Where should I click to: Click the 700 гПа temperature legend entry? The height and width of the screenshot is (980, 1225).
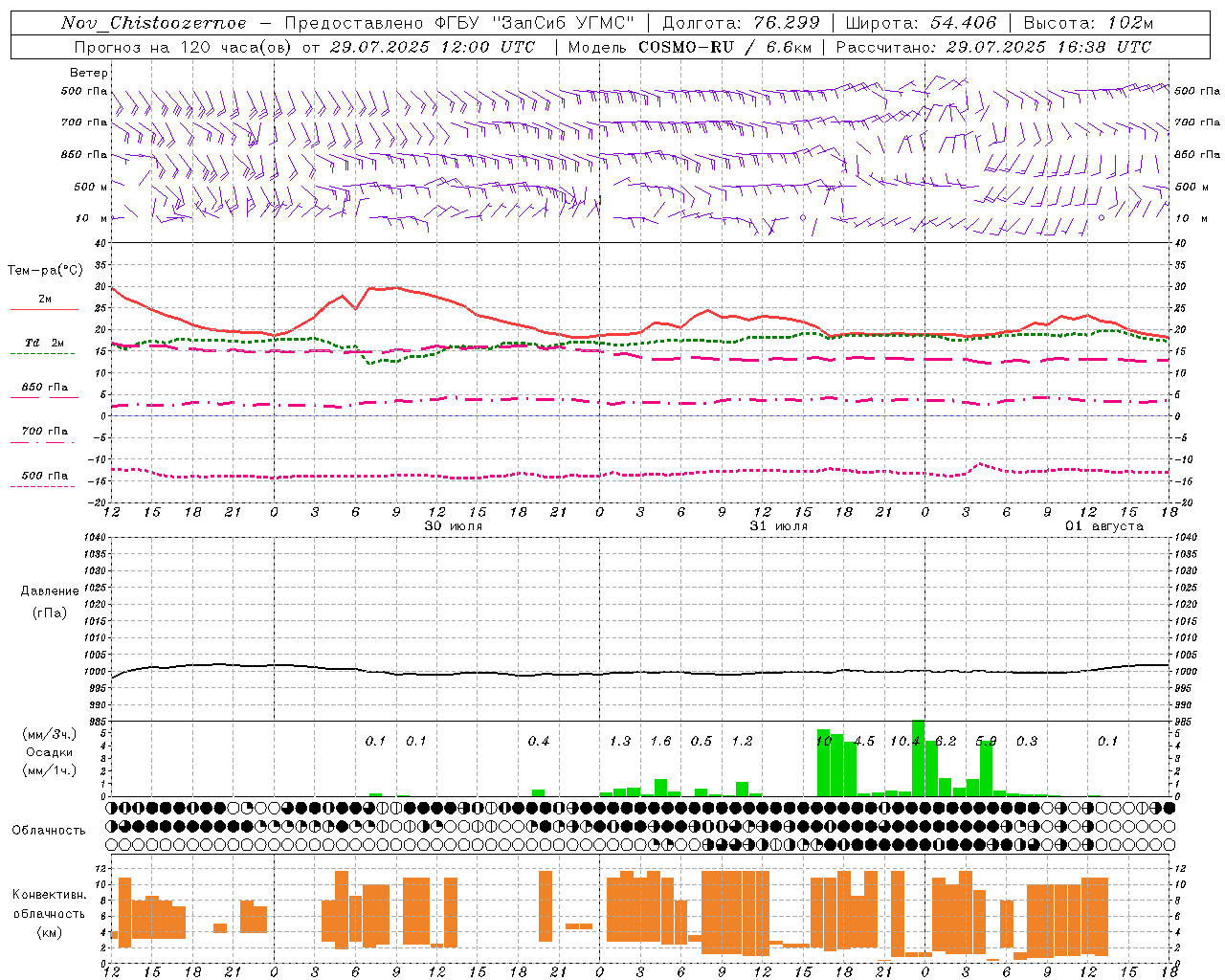tap(45, 432)
